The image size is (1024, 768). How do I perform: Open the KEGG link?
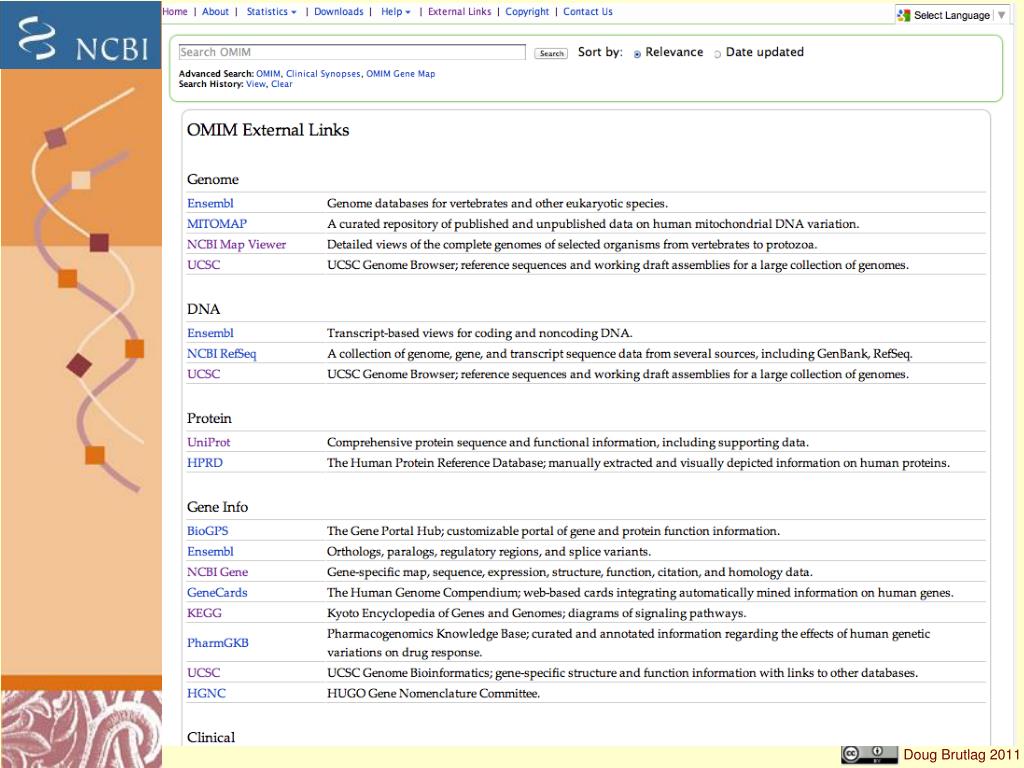(204, 613)
